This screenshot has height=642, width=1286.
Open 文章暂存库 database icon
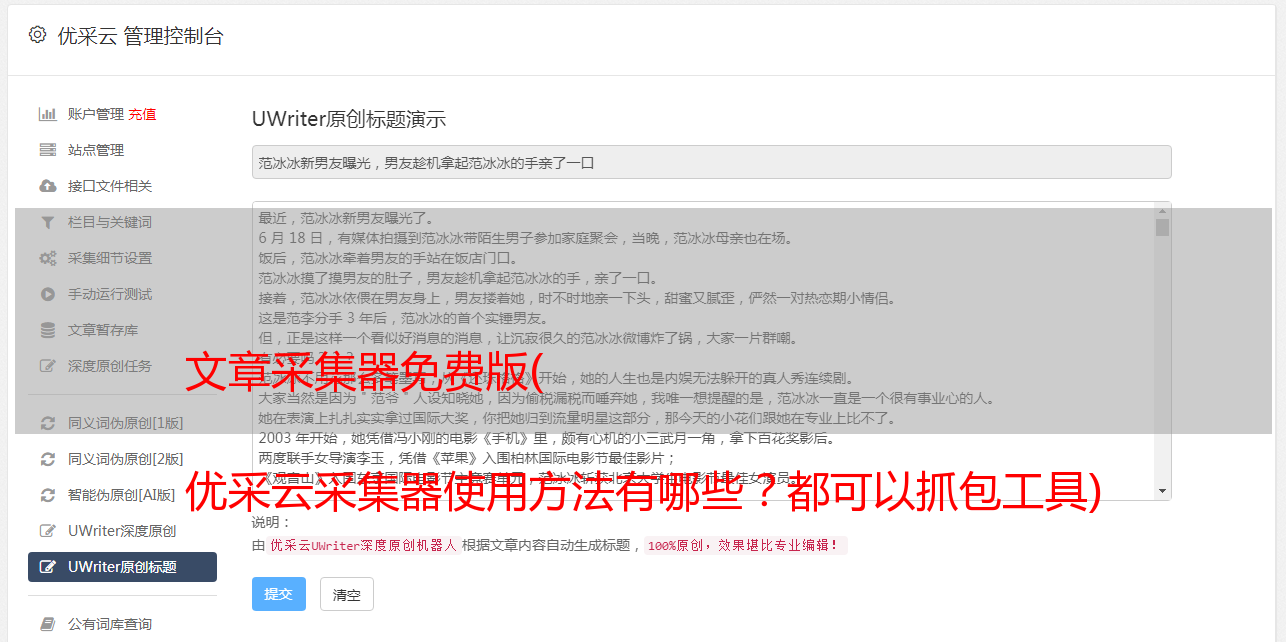[x=47, y=330]
